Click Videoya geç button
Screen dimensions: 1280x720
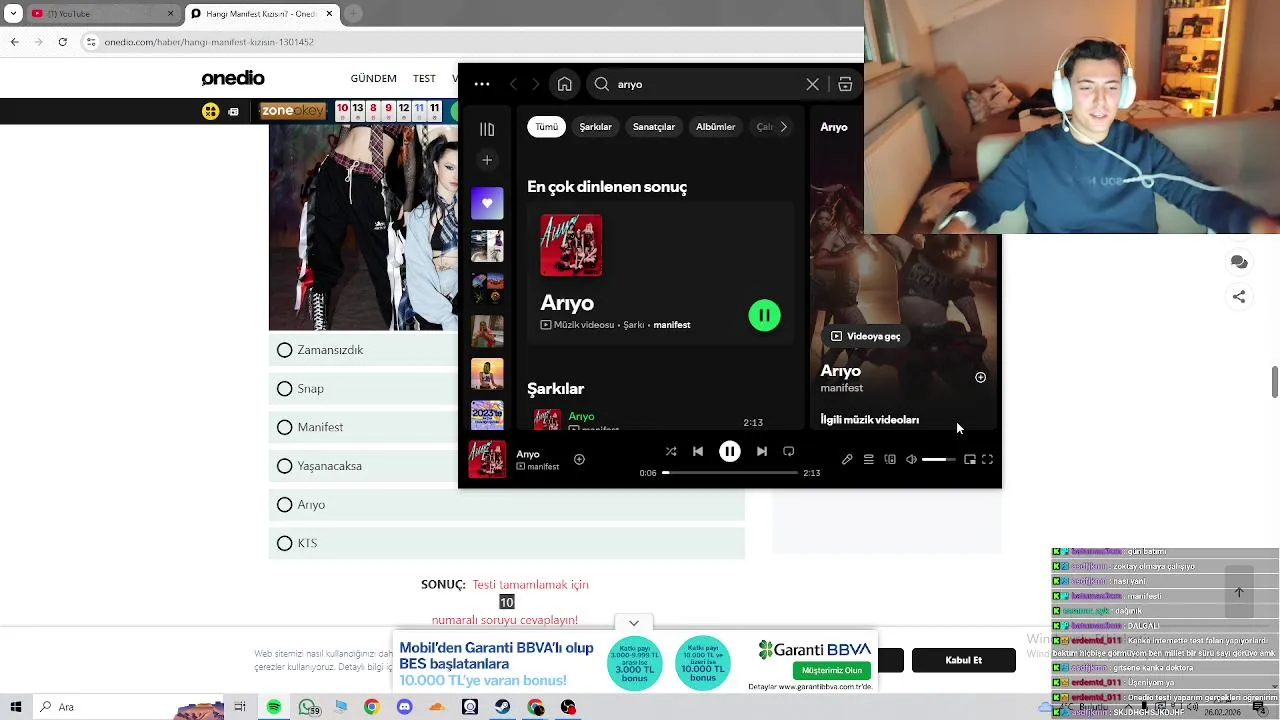[x=865, y=336]
